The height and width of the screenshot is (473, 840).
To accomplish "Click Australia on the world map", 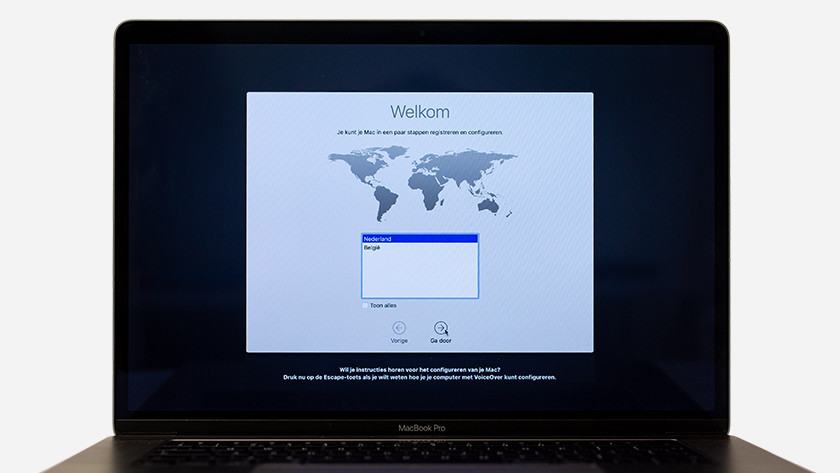I will pos(488,205).
